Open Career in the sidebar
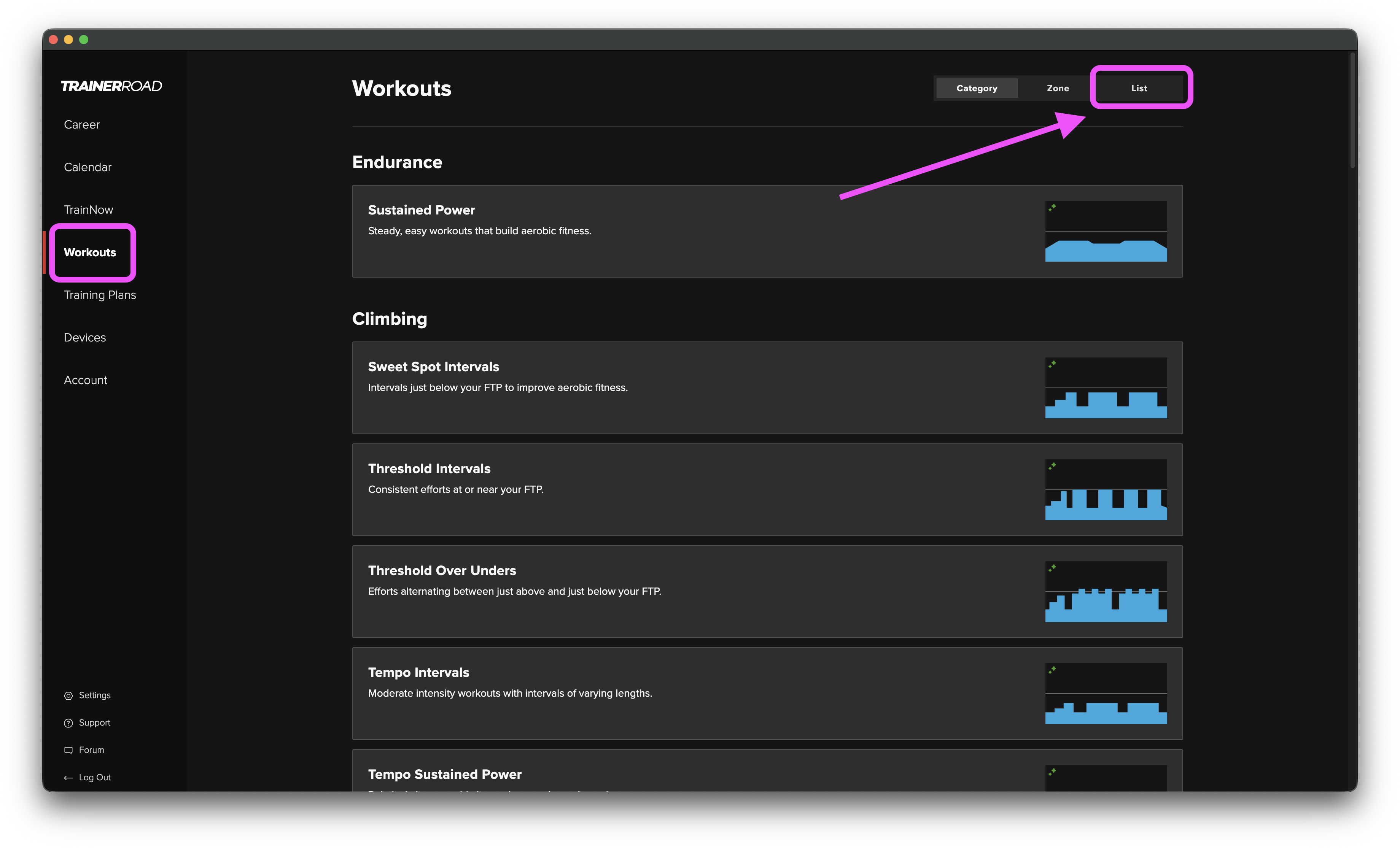1400x848 pixels. coord(82,124)
